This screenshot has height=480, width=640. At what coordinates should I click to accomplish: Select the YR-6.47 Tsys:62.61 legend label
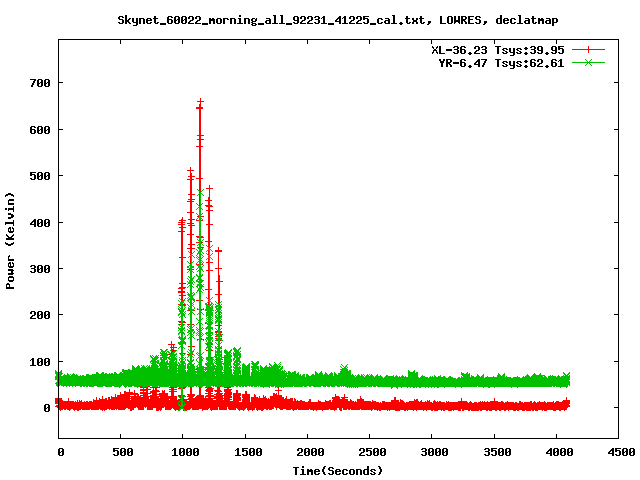click(501, 63)
